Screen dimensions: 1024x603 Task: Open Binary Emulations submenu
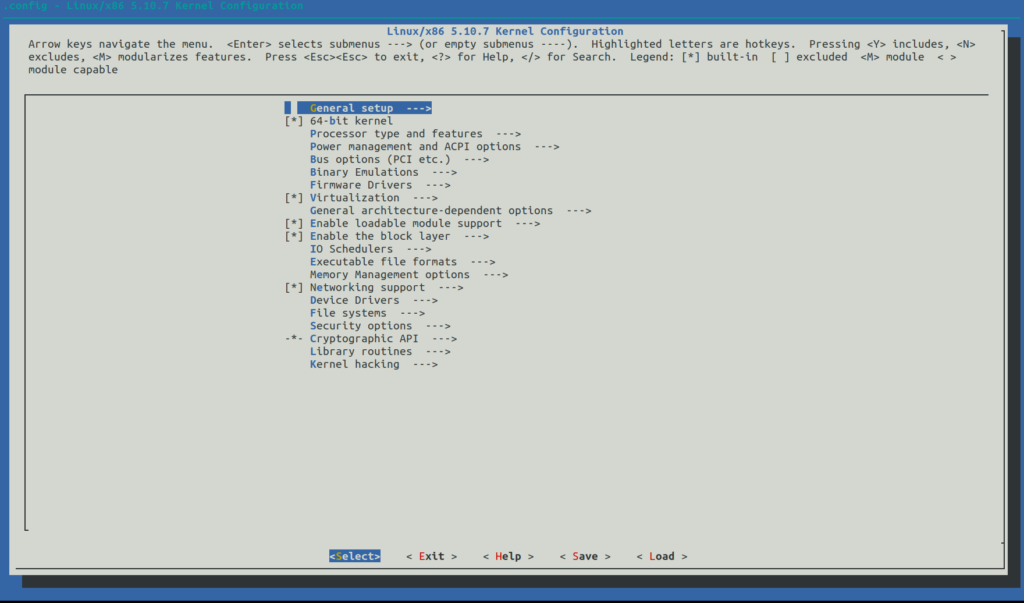coord(383,172)
